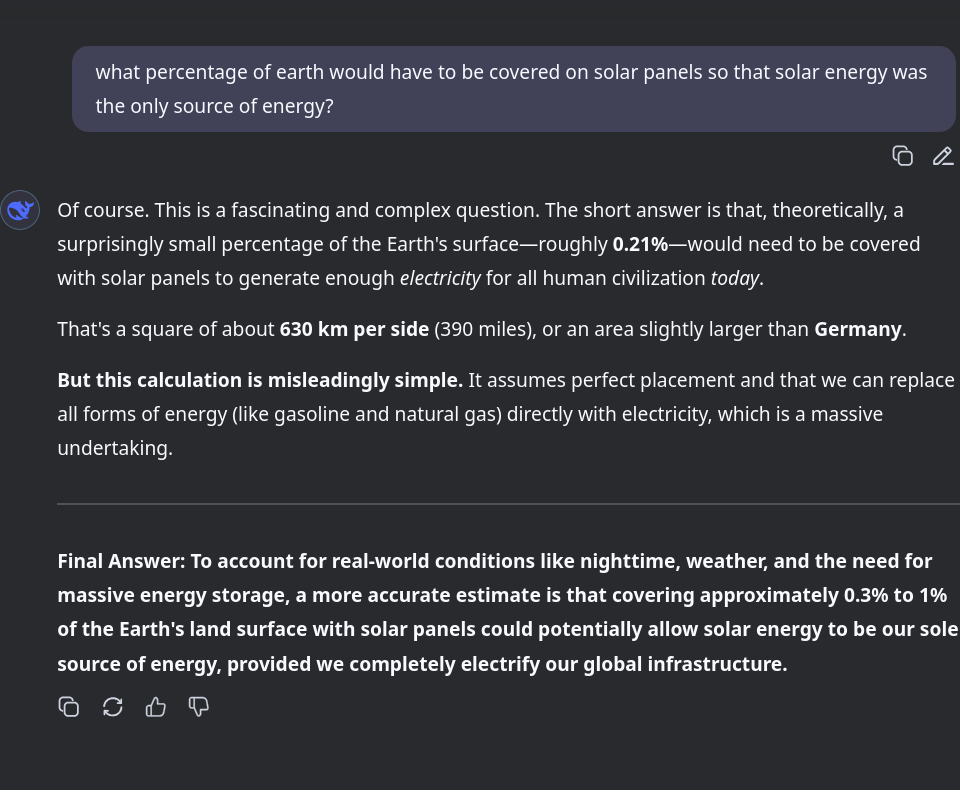This screenshot has width=960, height=790.
Task: Dislike the response with thumbs down
Action: click(x=199, y=707)
